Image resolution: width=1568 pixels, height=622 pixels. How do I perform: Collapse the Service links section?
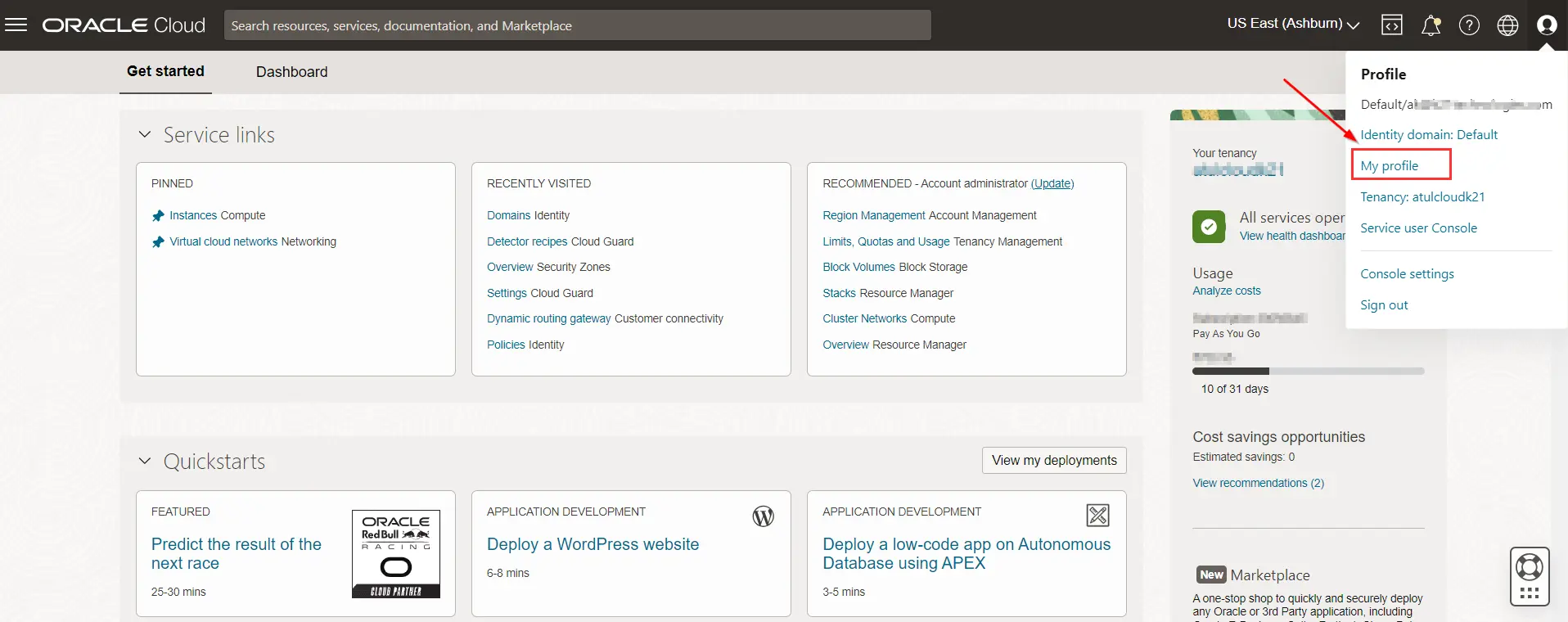(x=145, y=134)
